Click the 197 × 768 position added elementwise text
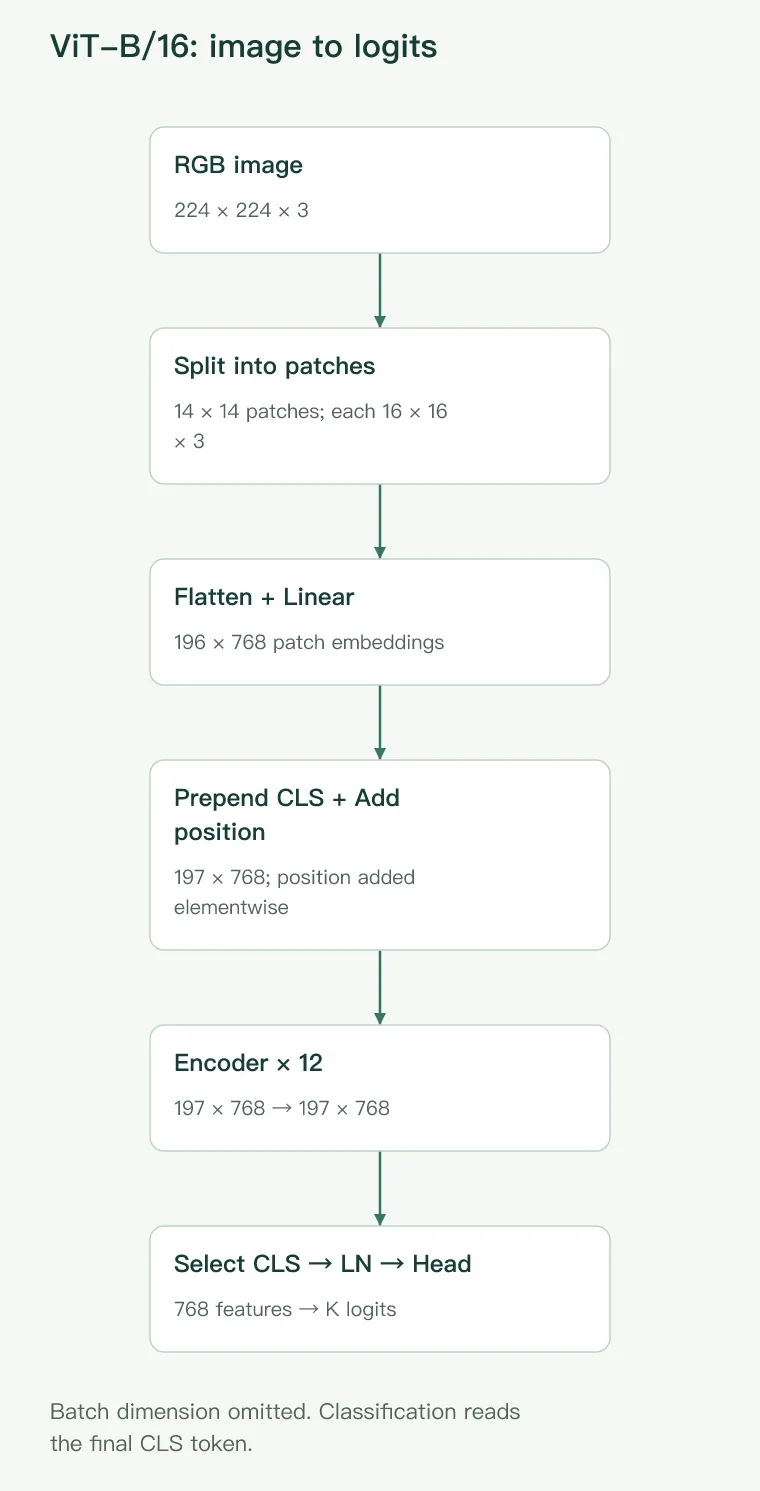Viewport: 760px width, 1491px height. pyautogui.click(x=295, y=892)
